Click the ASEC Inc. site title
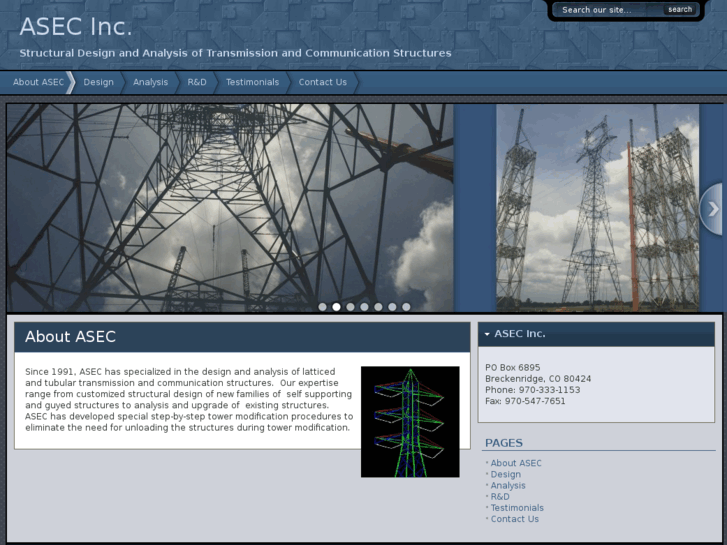The height and width of the screenshot is (545, 727). [x=76, y=27]
